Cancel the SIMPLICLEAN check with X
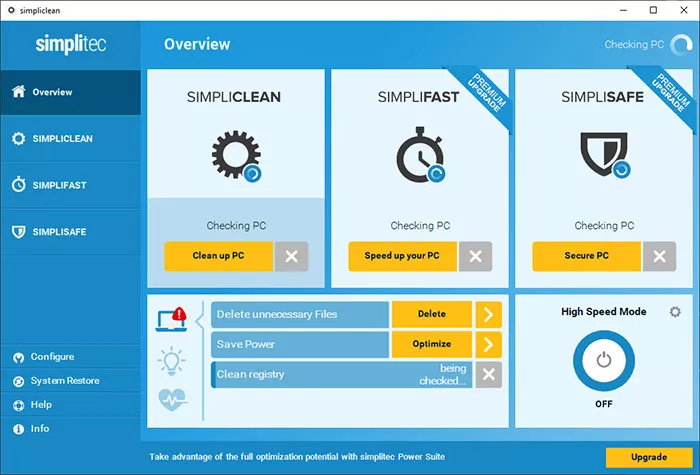 [x=292, y=256]
